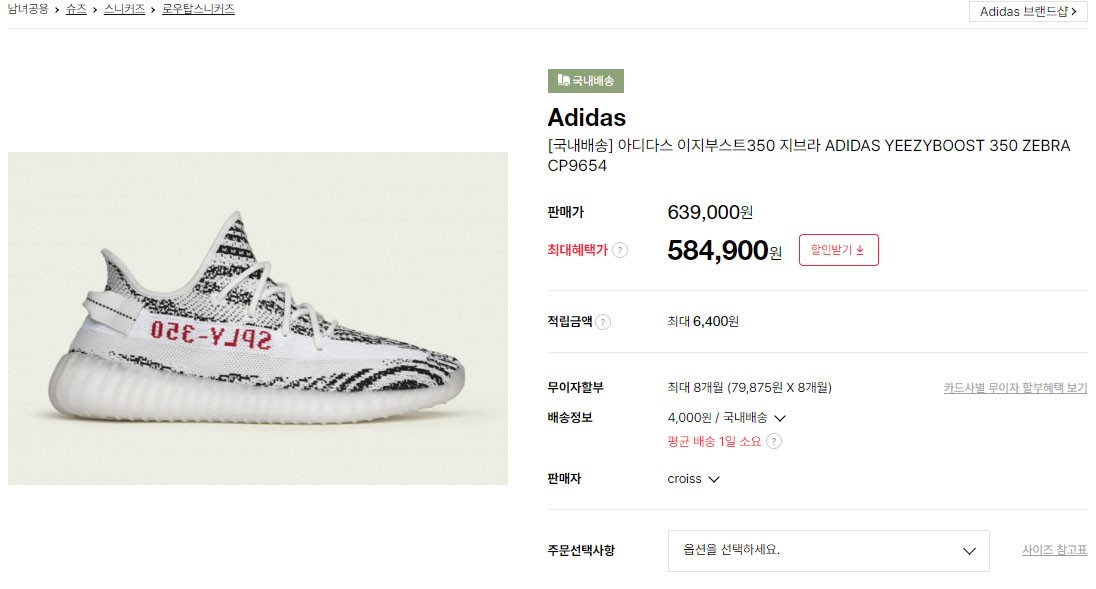Viewport: 1096px width, 589px height.
Task: Click the Yeezy Boost 350 Zebra product image
Action: pyautogui.click(x=258, y=318)
